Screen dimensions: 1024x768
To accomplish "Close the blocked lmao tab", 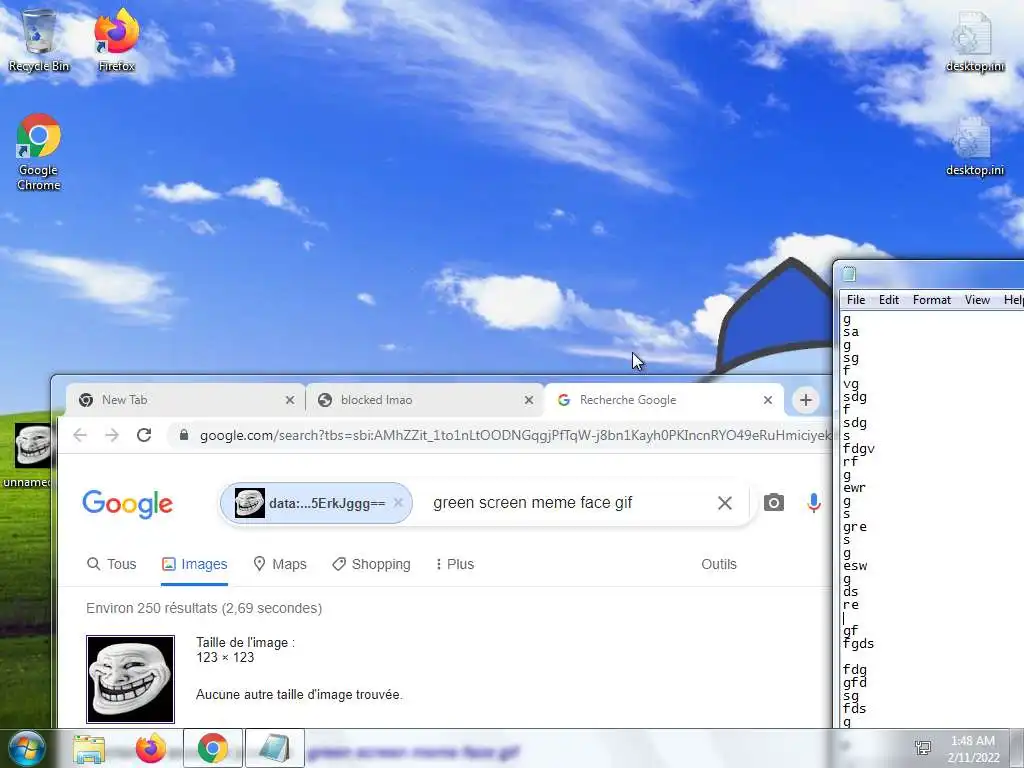I will coord(529,400).
